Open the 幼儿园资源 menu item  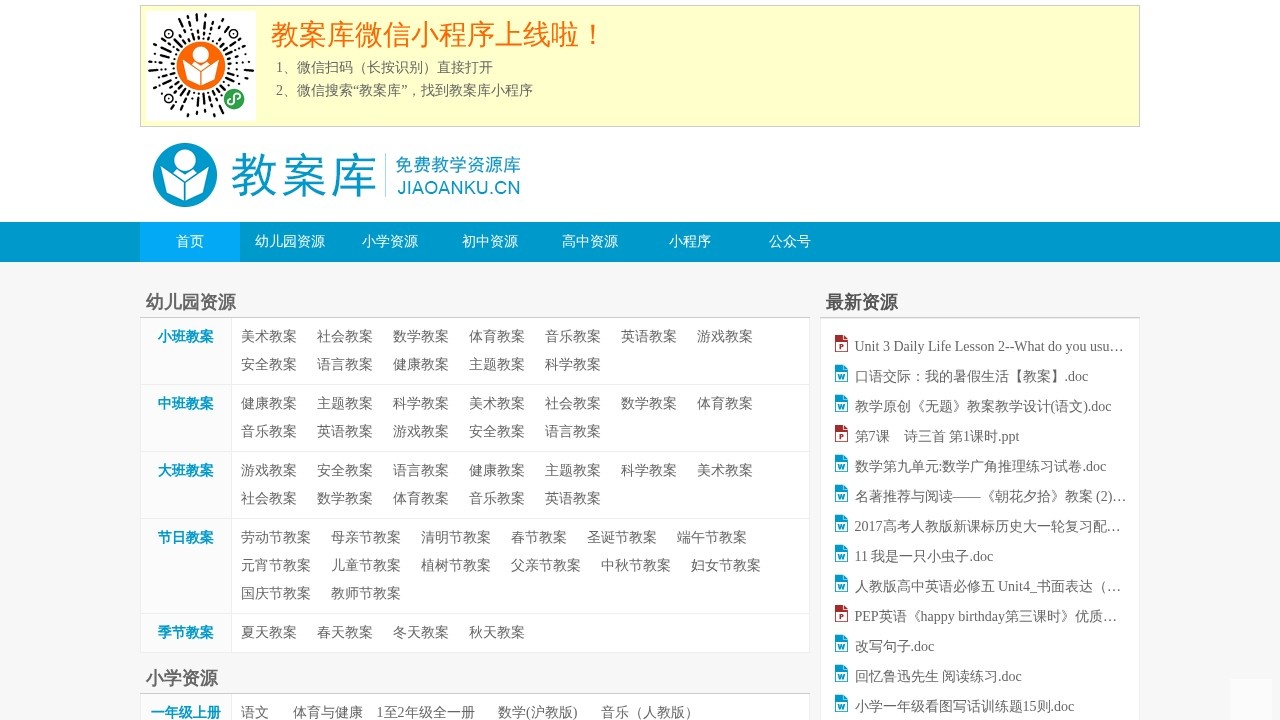click(x=289, y=241)
